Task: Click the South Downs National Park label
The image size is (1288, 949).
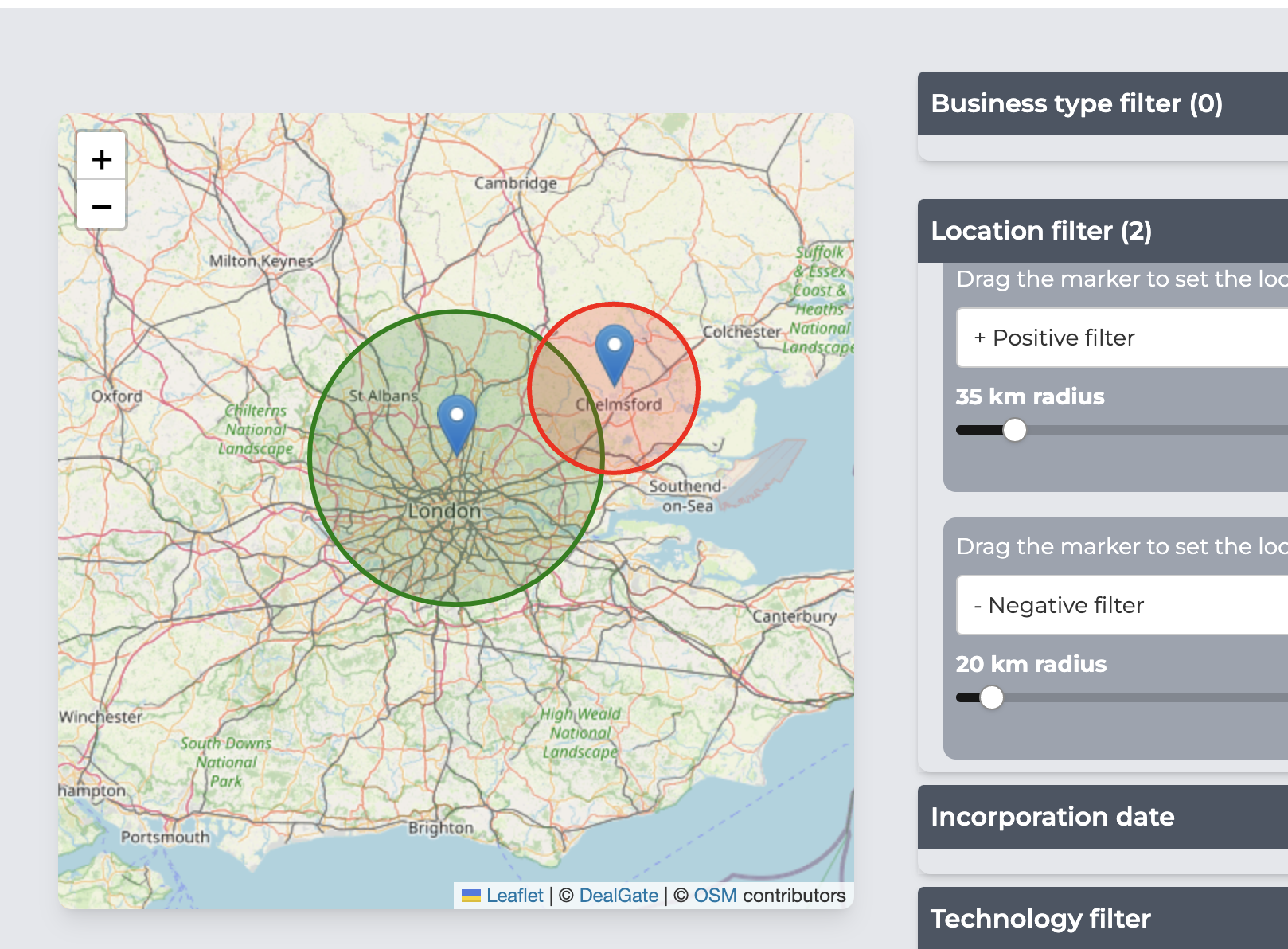Action: pyautogui.click(x=226, y=762)
